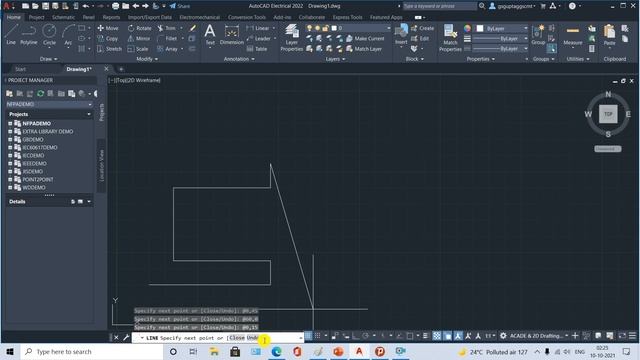This screenshot has width=640, height=360.
Task: Open the workspace ACADE & 2D Drafting dropdown
Action: tap(567, 336)
